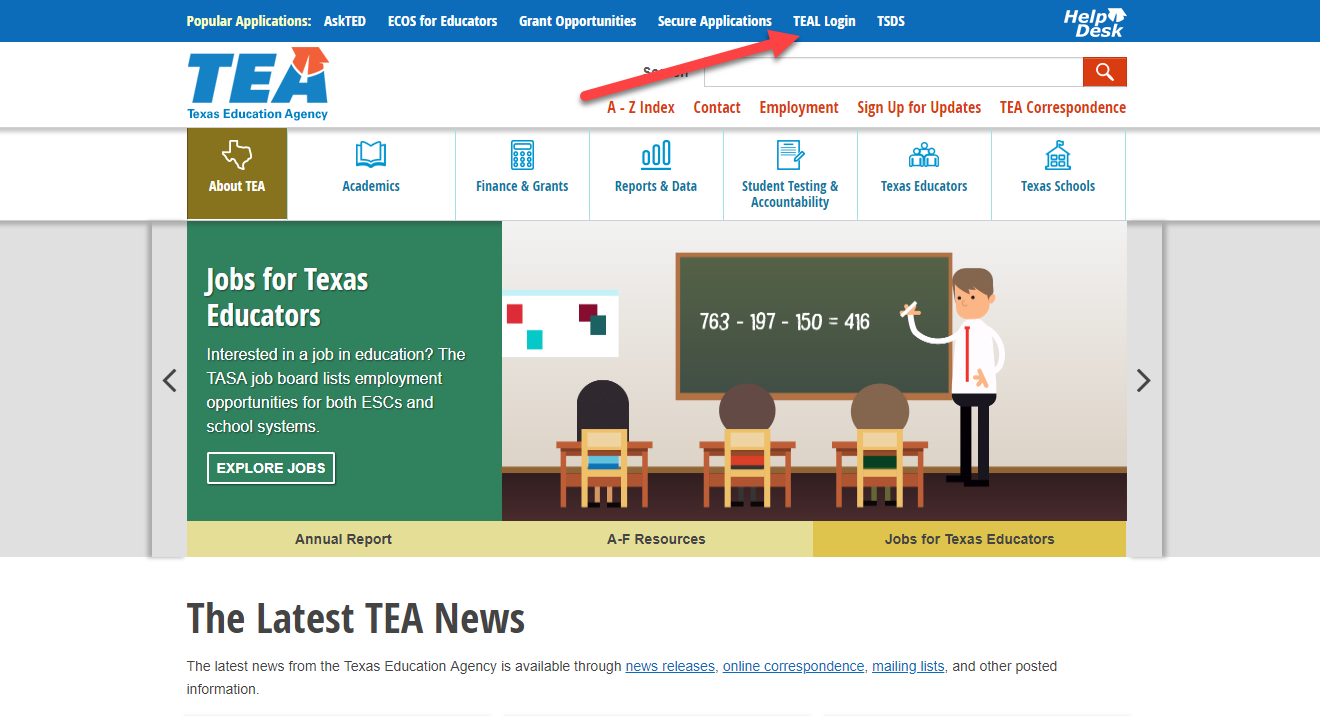Open the Academics section icon
1320x716 pixels.
[370, 156]
